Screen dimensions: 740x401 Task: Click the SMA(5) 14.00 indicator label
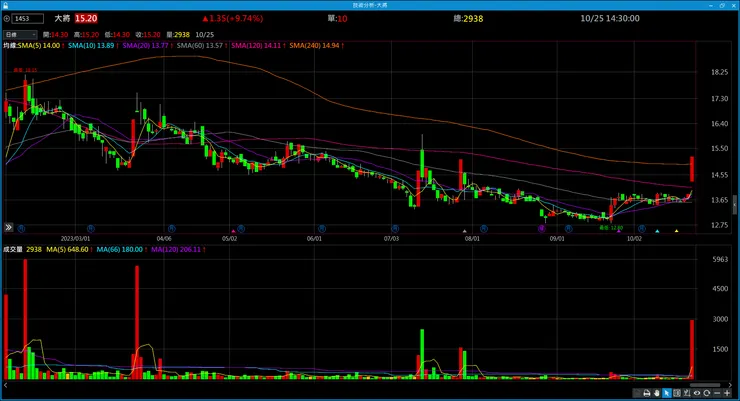pyautogui.click(x=41, y=45)
